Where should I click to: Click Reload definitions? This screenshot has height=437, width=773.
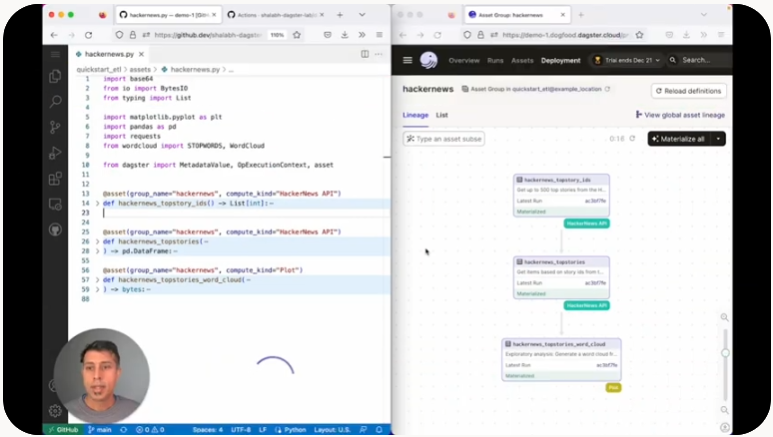pyautogui.click(x=689, y=91)
